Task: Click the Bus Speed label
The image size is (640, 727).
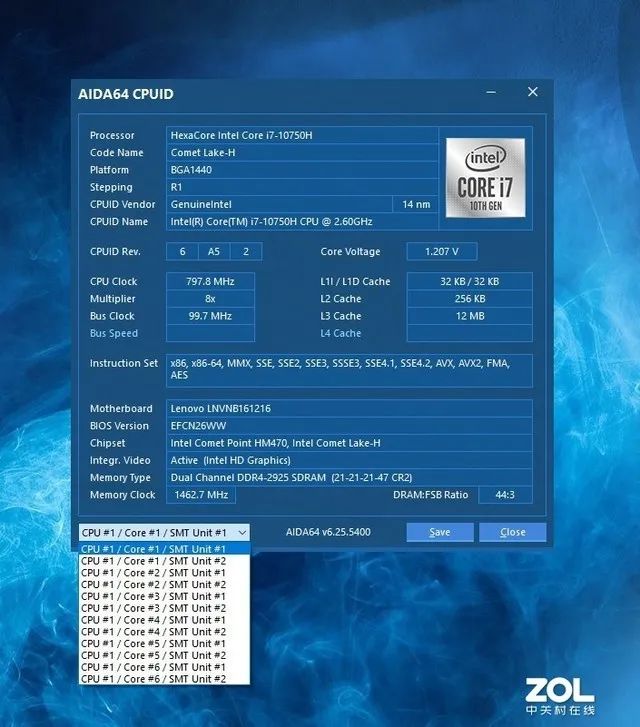Action: (x=114, y=333)
